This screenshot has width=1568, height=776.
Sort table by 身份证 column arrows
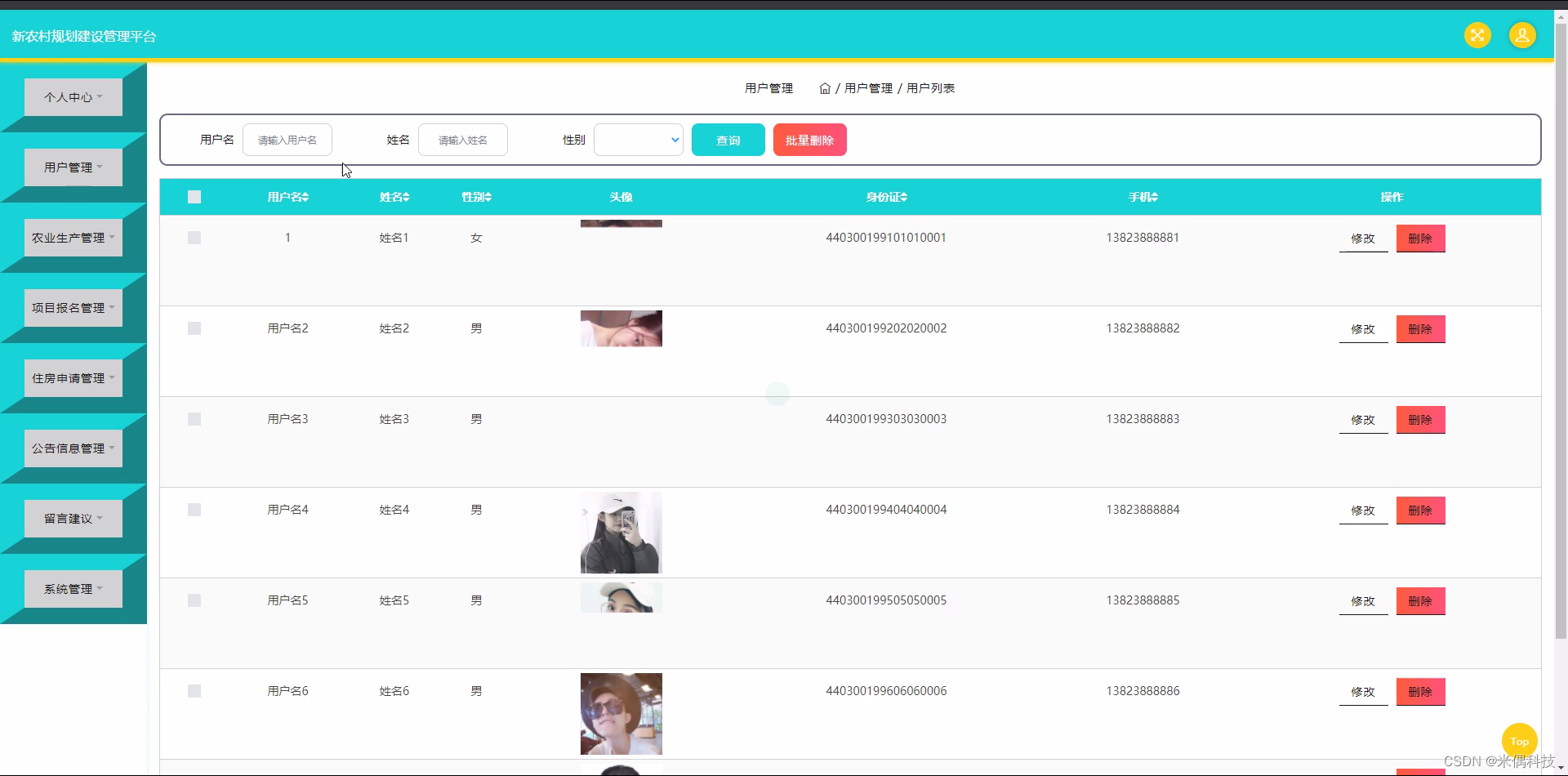tap(904, 197)
